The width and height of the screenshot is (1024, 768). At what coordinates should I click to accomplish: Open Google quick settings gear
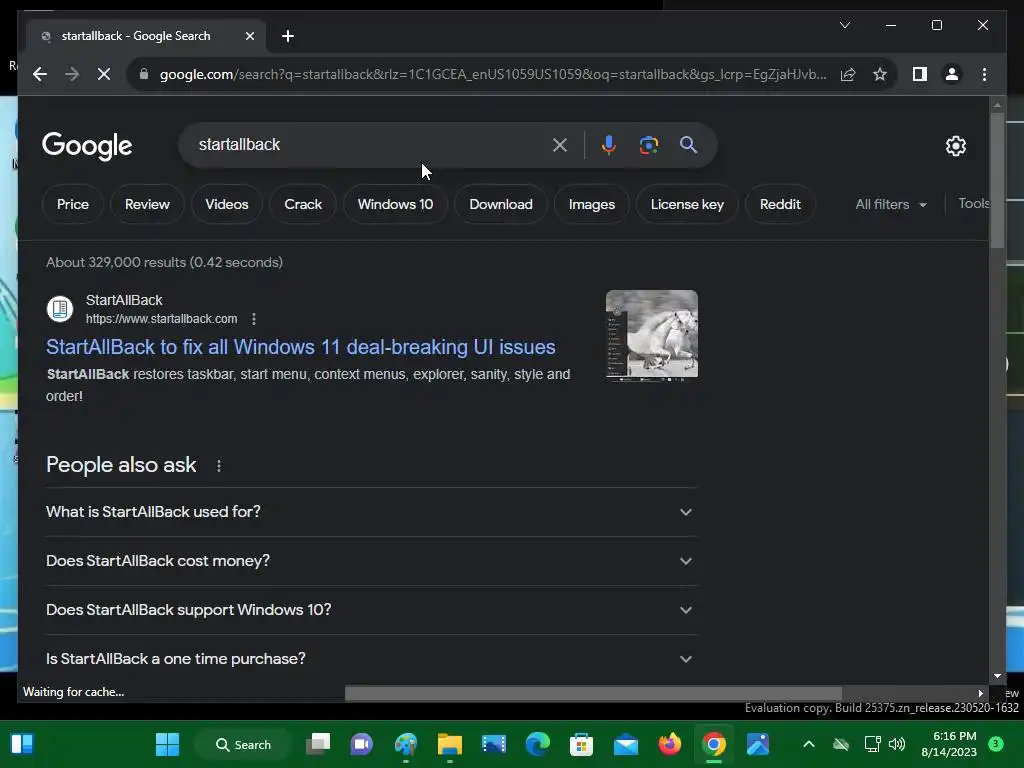[955, 146]
